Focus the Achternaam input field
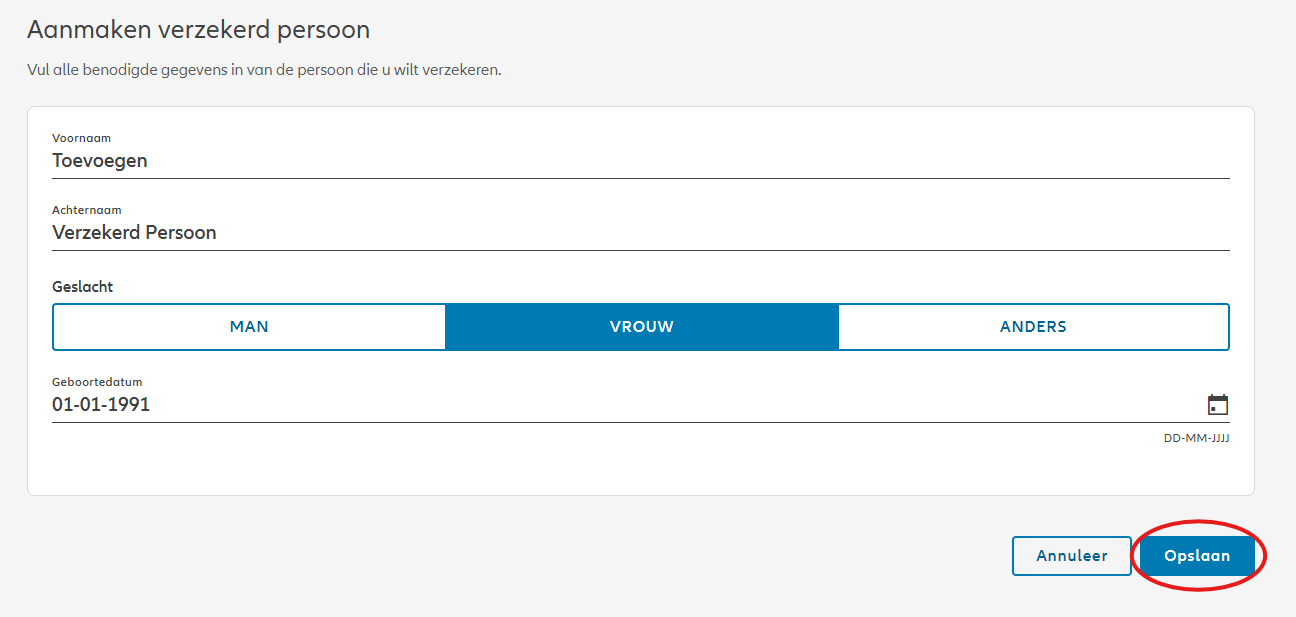Viewport: 1296px width, 617px height. tap(640, 233)
